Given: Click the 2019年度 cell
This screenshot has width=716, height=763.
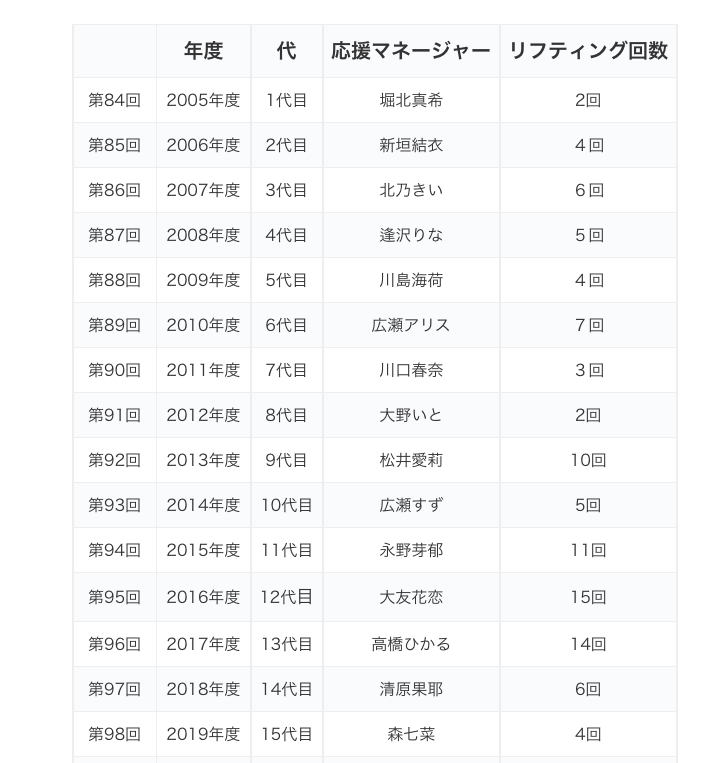Looking at the screenshot, I should 203,734.
